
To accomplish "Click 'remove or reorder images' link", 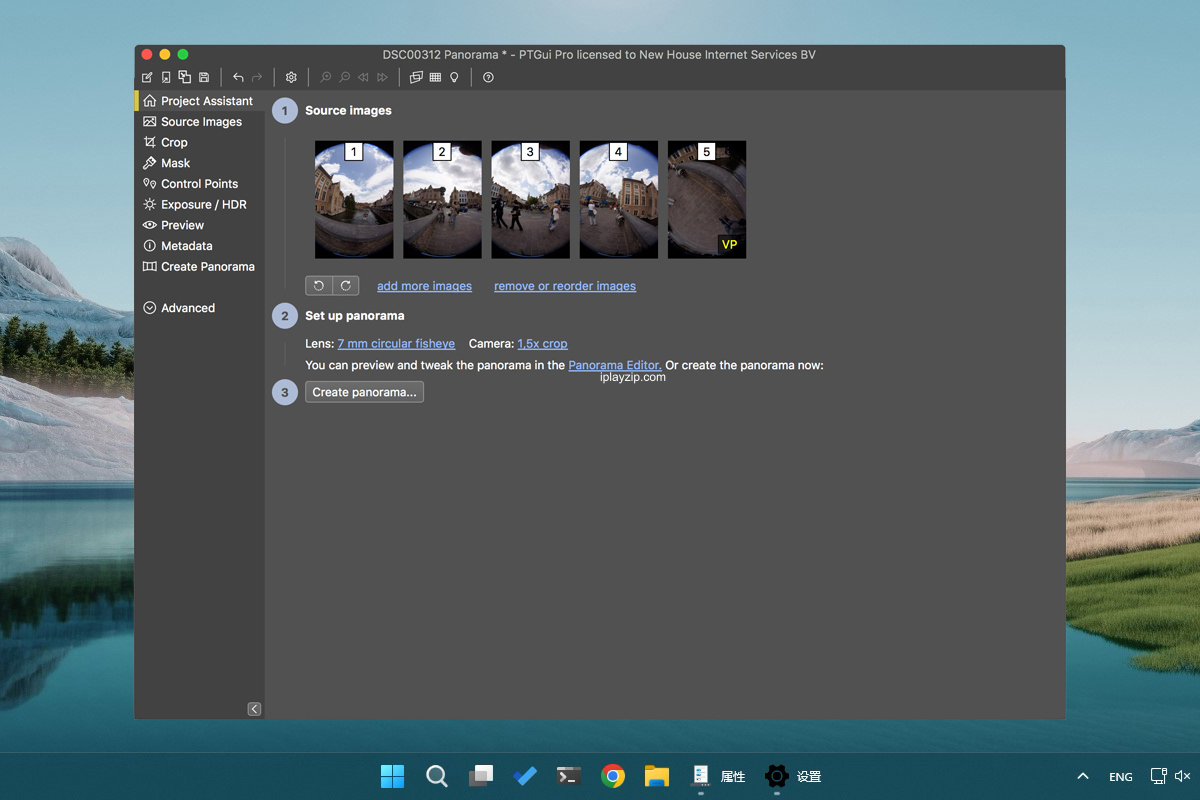I will point(565,286).
